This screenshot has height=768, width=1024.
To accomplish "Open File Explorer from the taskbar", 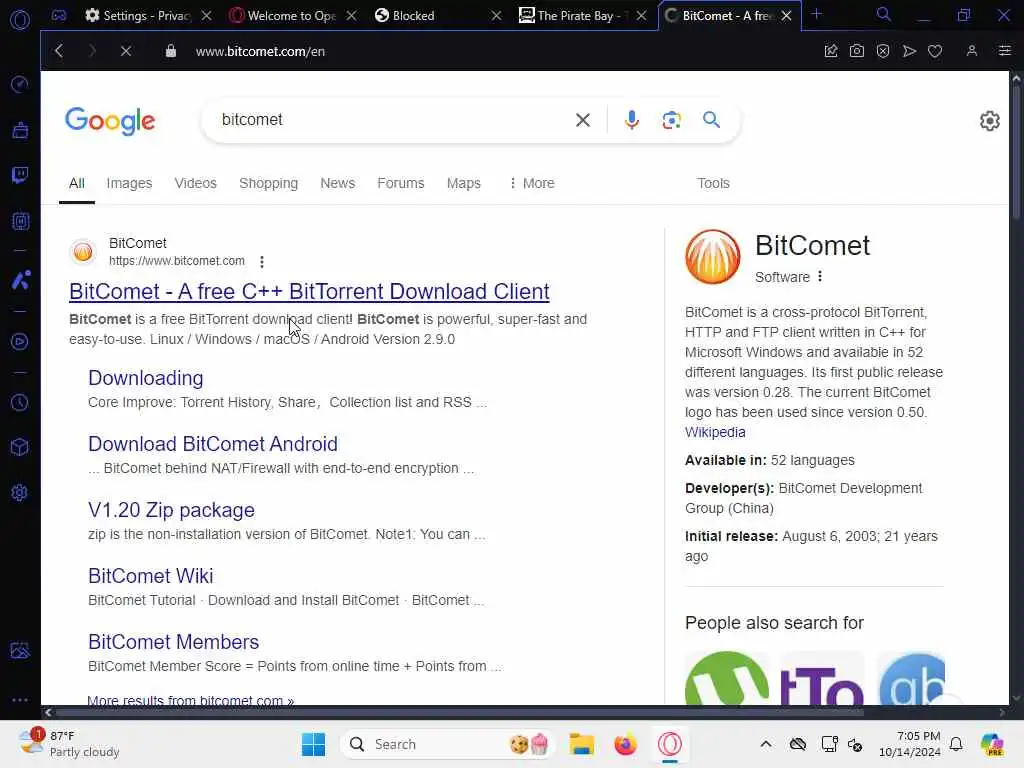I will click(x=581, y=744).
